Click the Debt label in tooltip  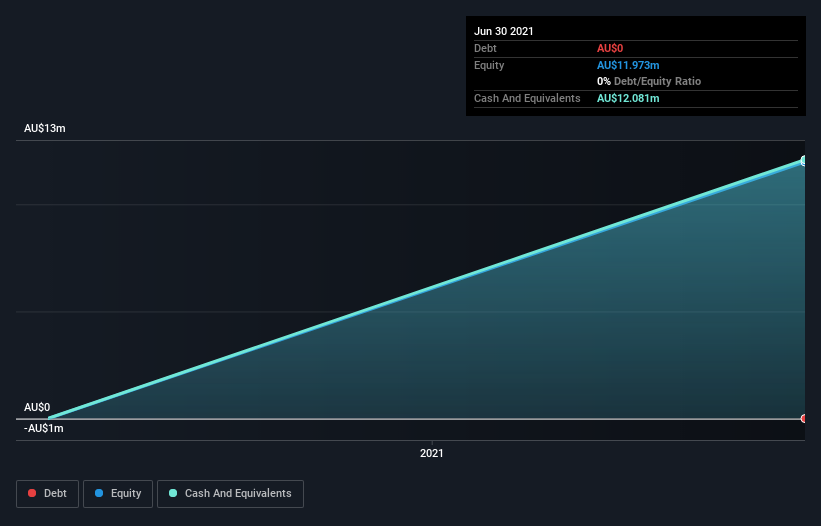click(x=485, y=48)
